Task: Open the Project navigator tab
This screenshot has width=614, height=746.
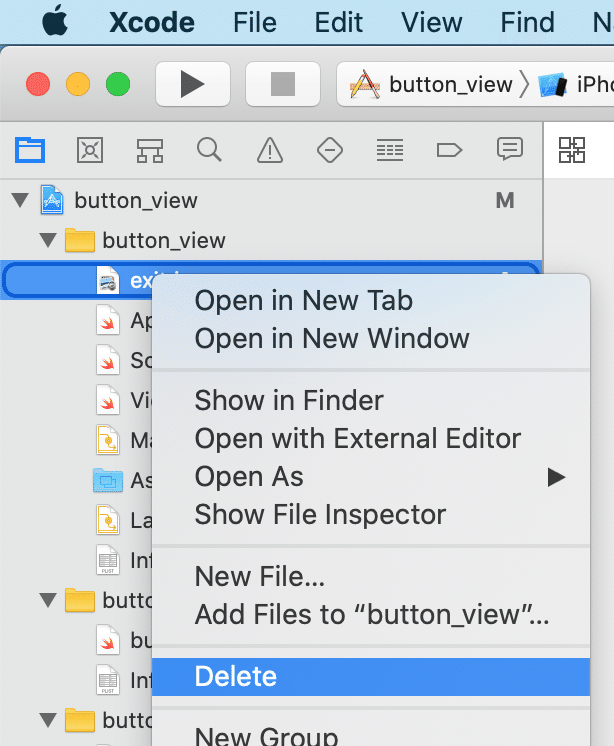Action: tap(30, 150)
